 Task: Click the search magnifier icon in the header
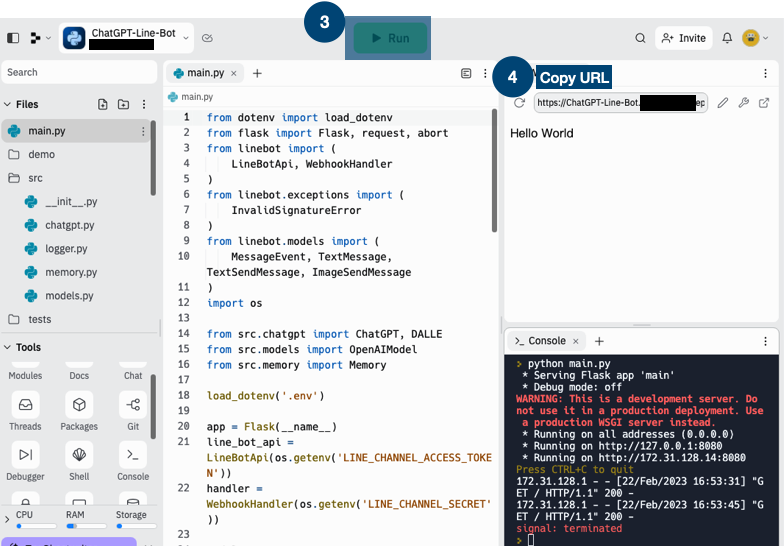click(640, 38)
